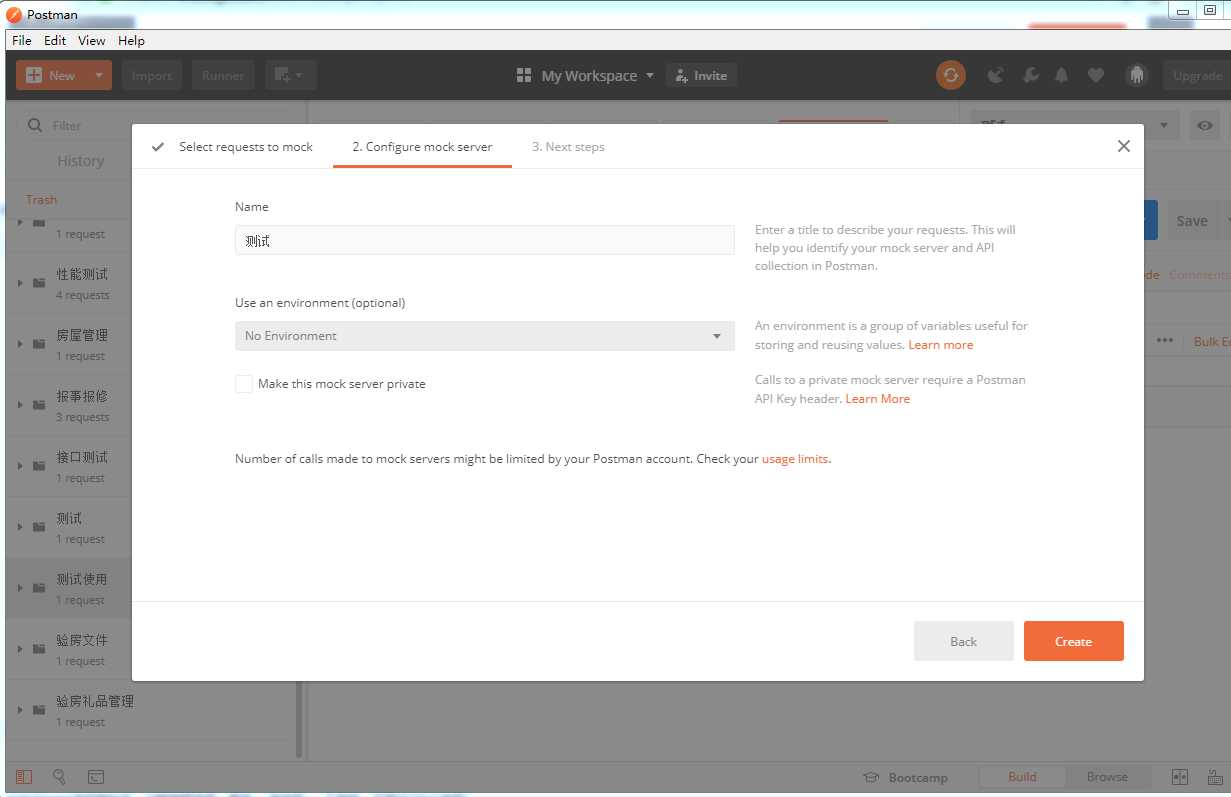Open the Postman console icon
The width and height of the screenshot is (1231, 797).
96,777
